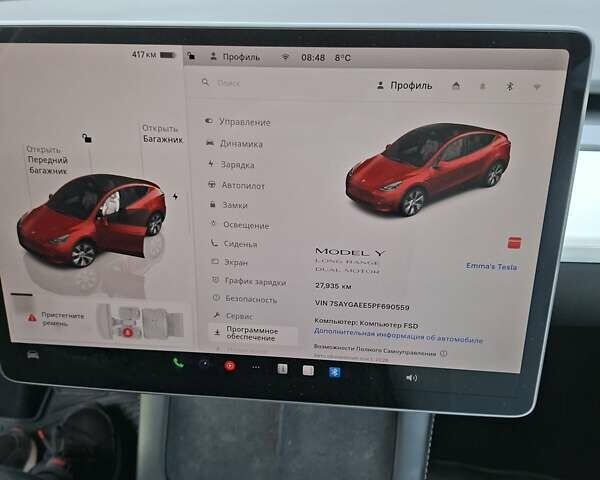Image resolution: width=600 pixels, height=480 pixels.
Task: Tap the Bluetooth icon in the settings header
Action: point(509,87)
